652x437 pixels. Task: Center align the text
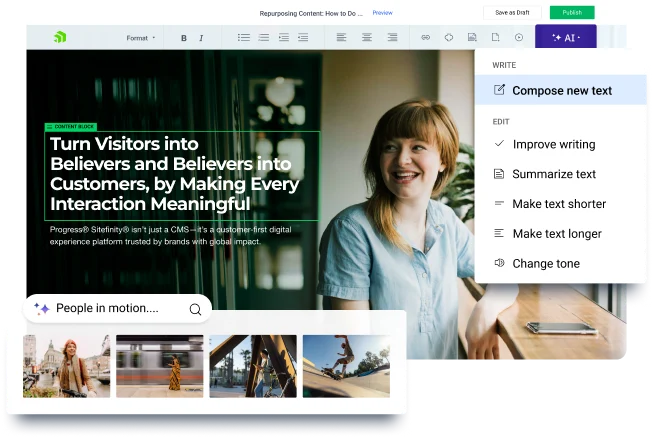366,38
